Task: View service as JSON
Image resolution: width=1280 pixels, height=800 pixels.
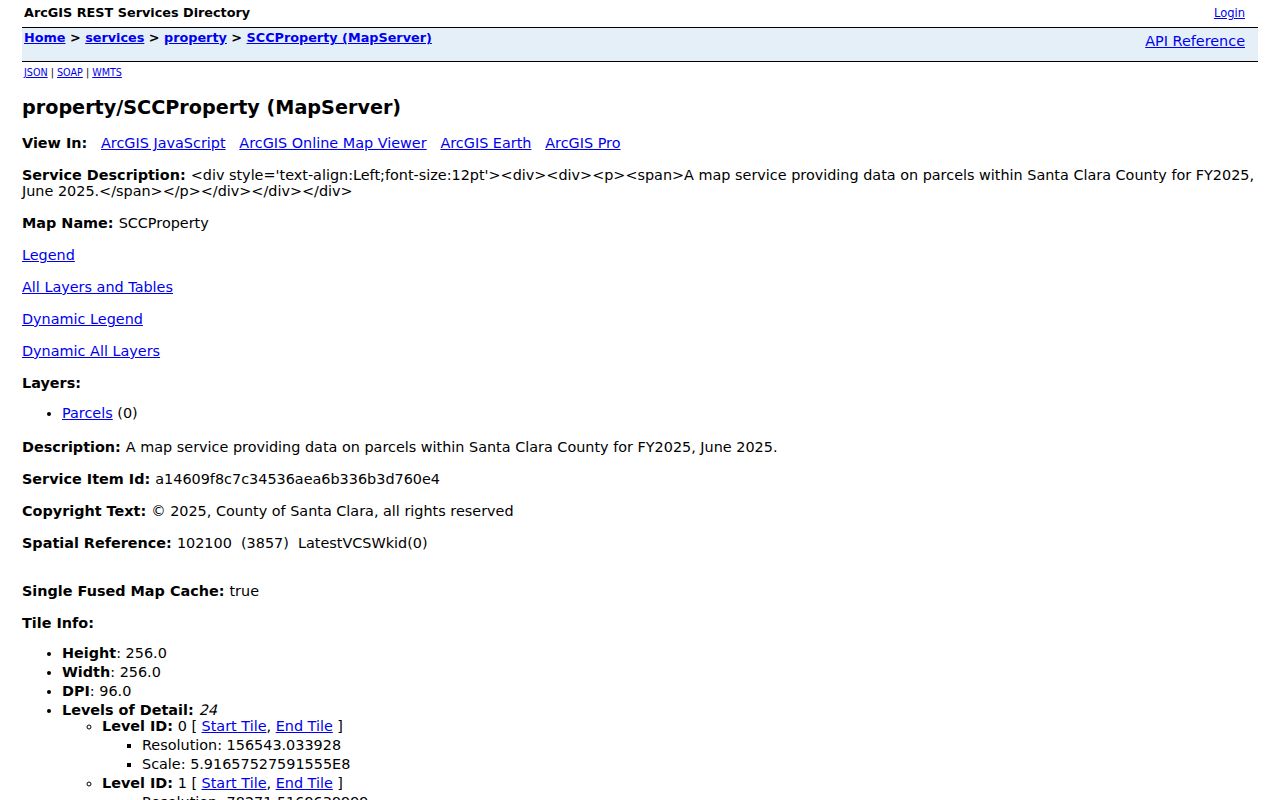Action: point(35,72)
